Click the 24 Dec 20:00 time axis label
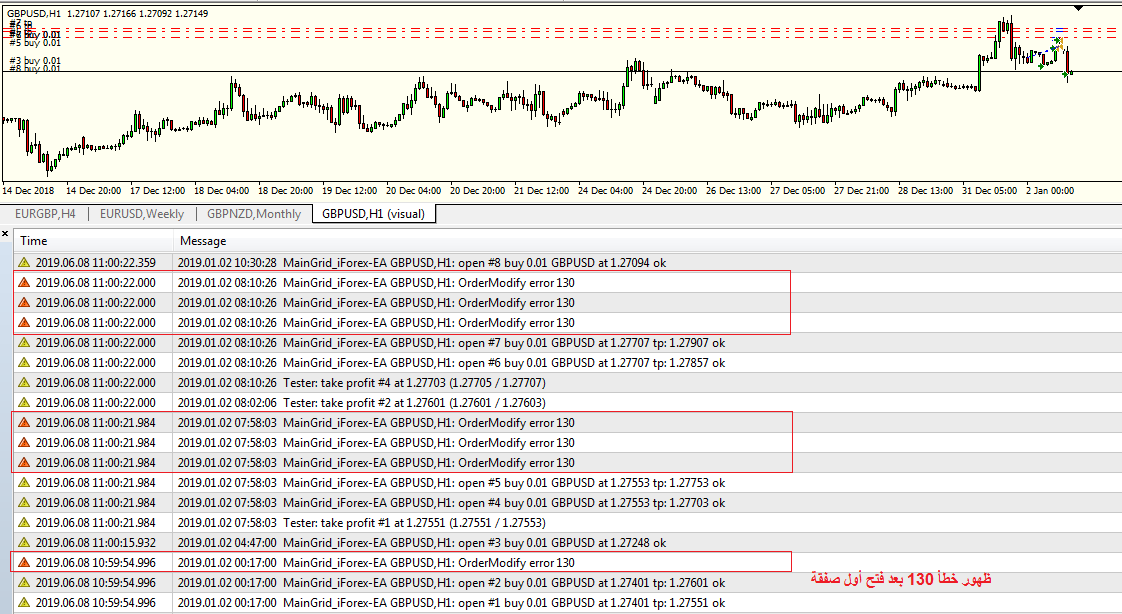Screen dimensions: 1122x614 670,190
